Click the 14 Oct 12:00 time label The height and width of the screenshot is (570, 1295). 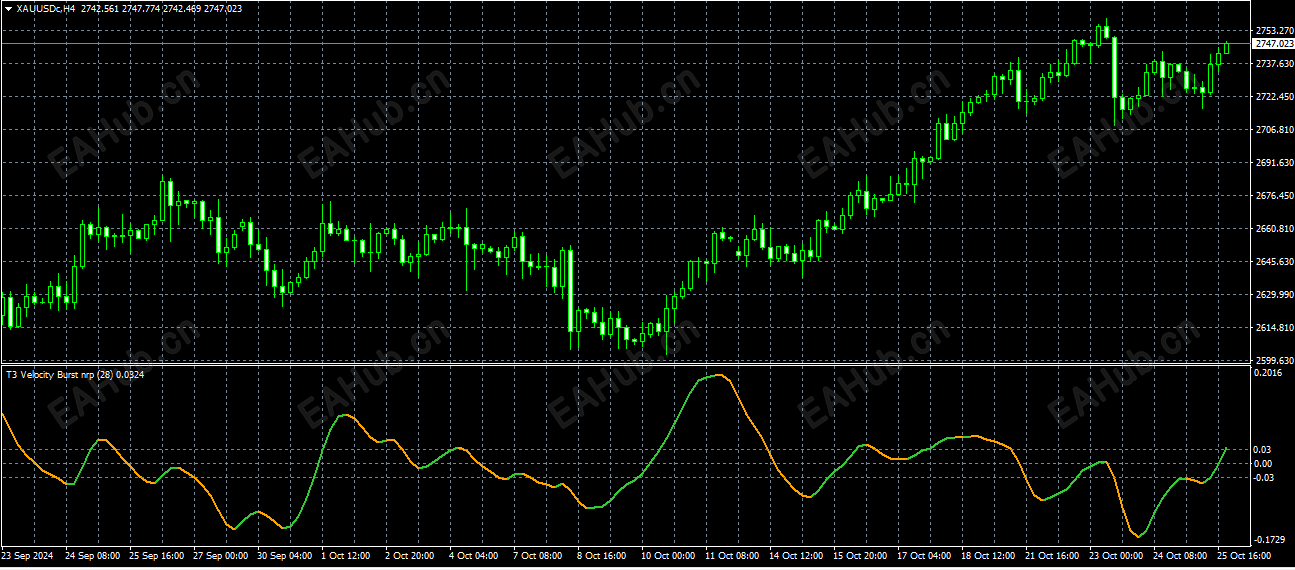[x=796, y=555]
